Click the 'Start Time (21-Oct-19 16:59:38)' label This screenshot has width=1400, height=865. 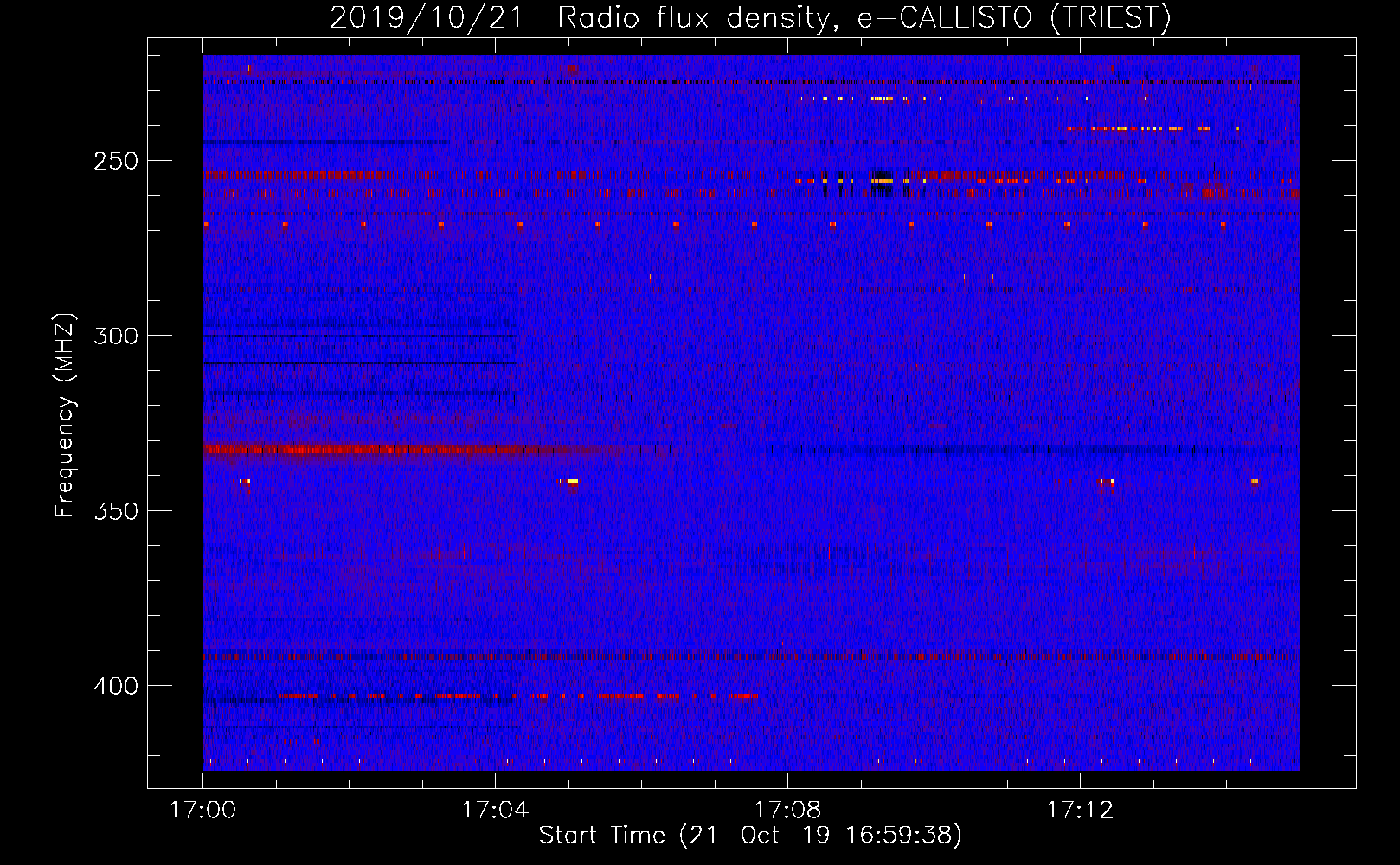click(750, 836)
